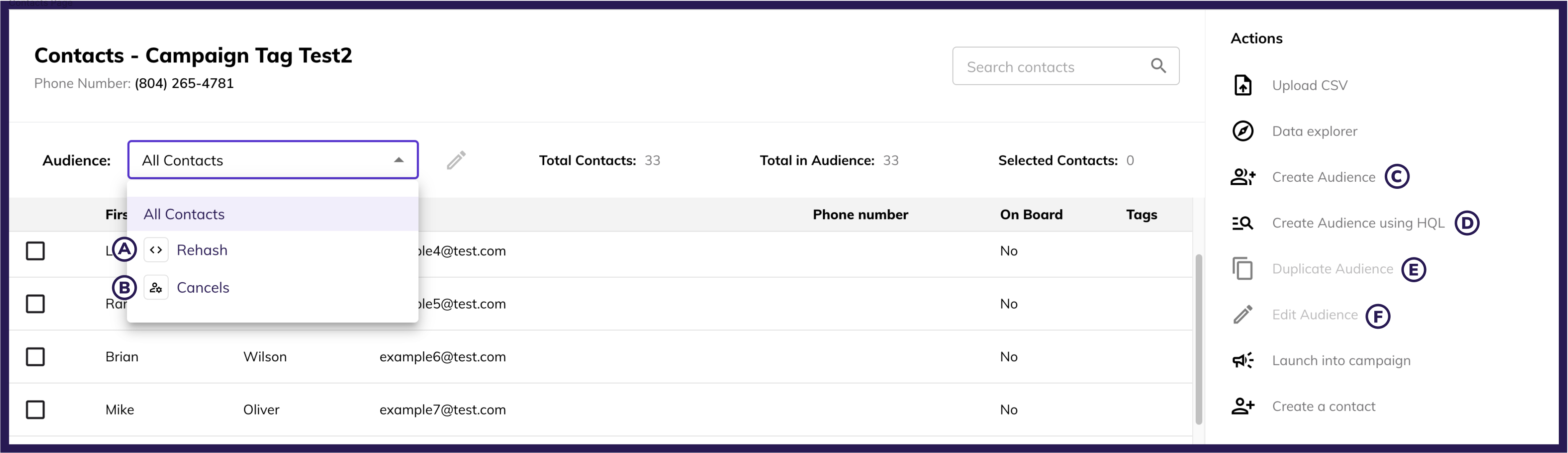Check the box for example4@test.com row
The image size is (1568, 453).
click(35, 251)
